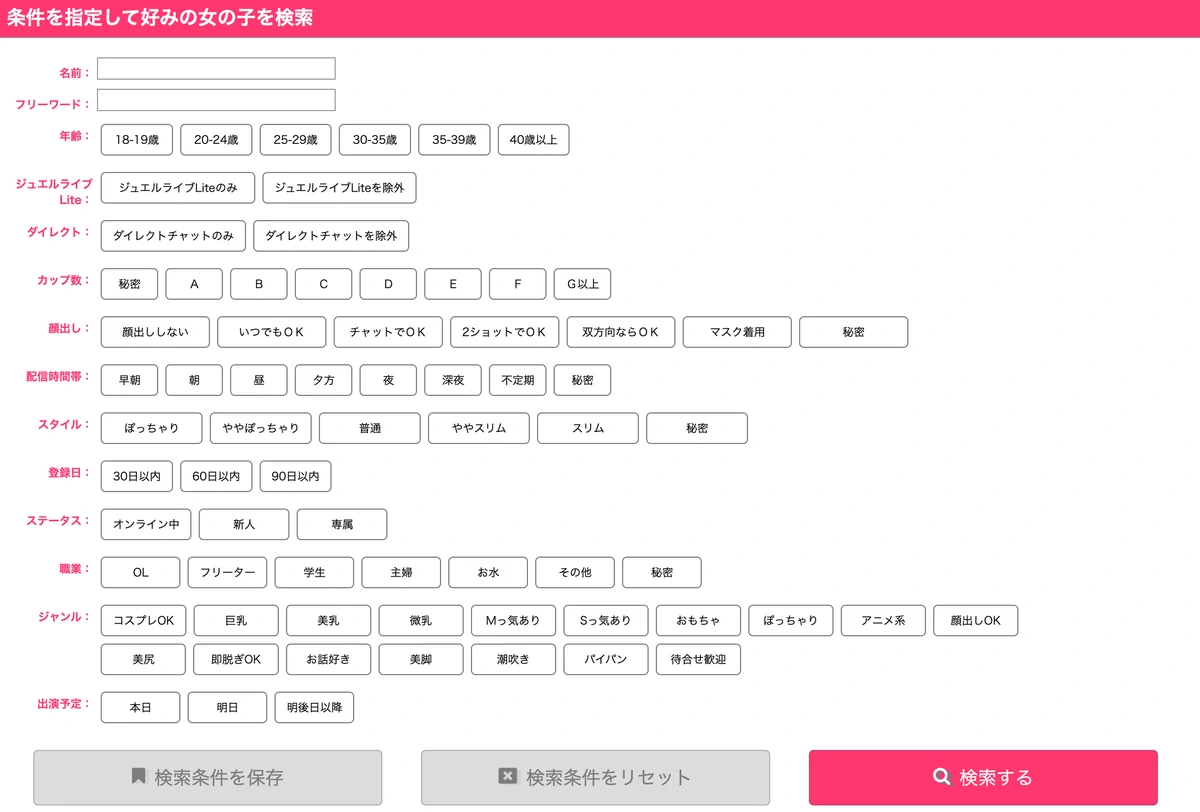Image resolution: width=1200 pixels, height=812 pixels.
Task: Select アニメ系 genre
Action: 883,620
